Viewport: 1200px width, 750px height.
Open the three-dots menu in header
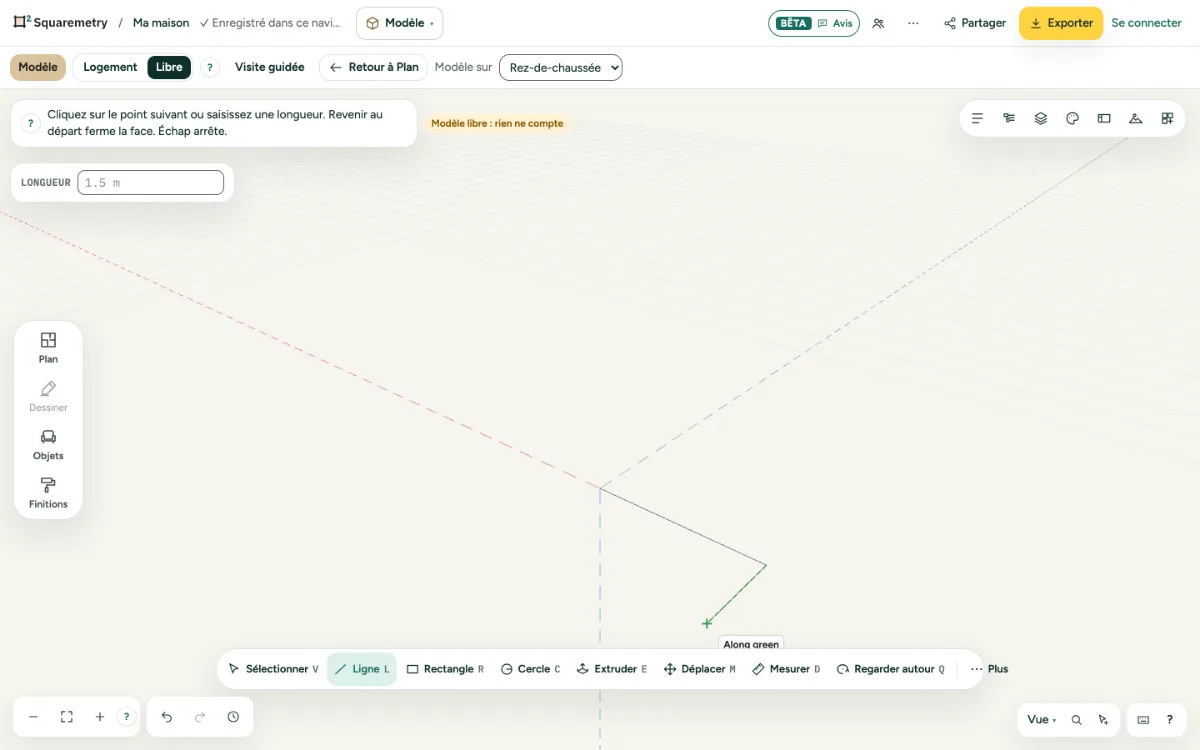913,23
